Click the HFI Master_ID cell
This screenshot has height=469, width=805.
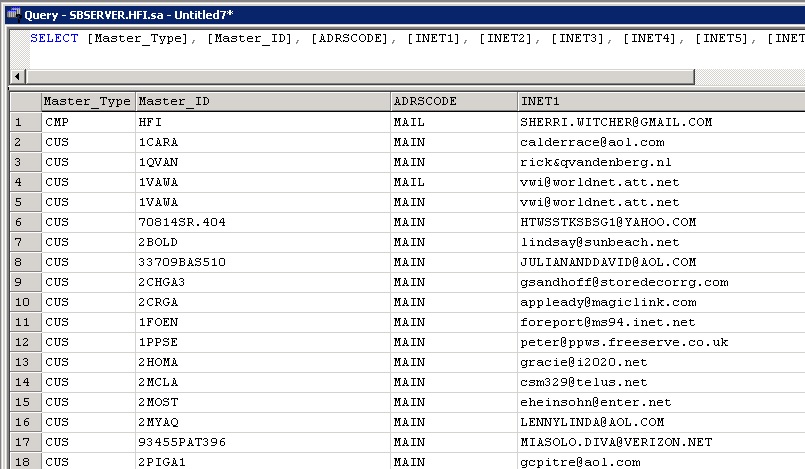tap(263, 122)
